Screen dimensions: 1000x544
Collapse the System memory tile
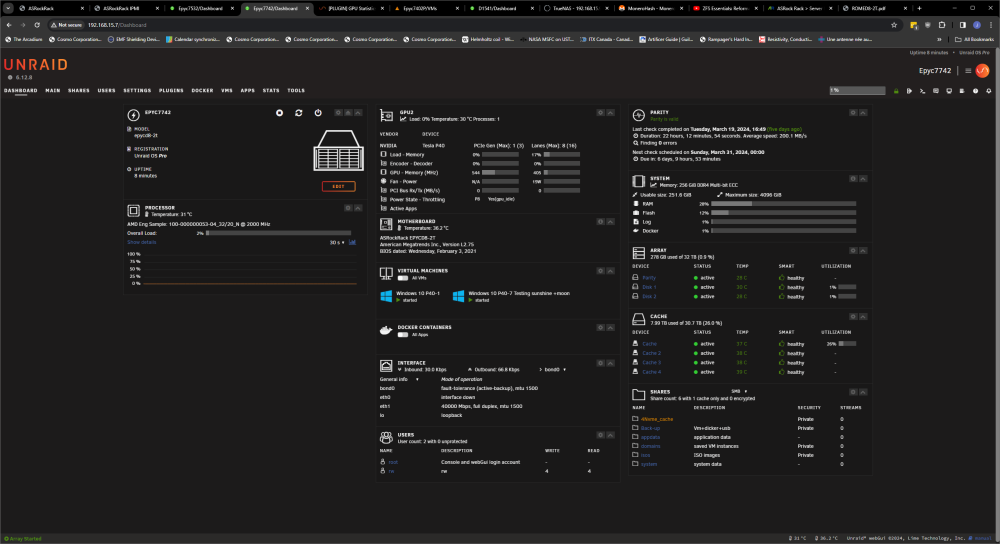[x=863, y=179]
